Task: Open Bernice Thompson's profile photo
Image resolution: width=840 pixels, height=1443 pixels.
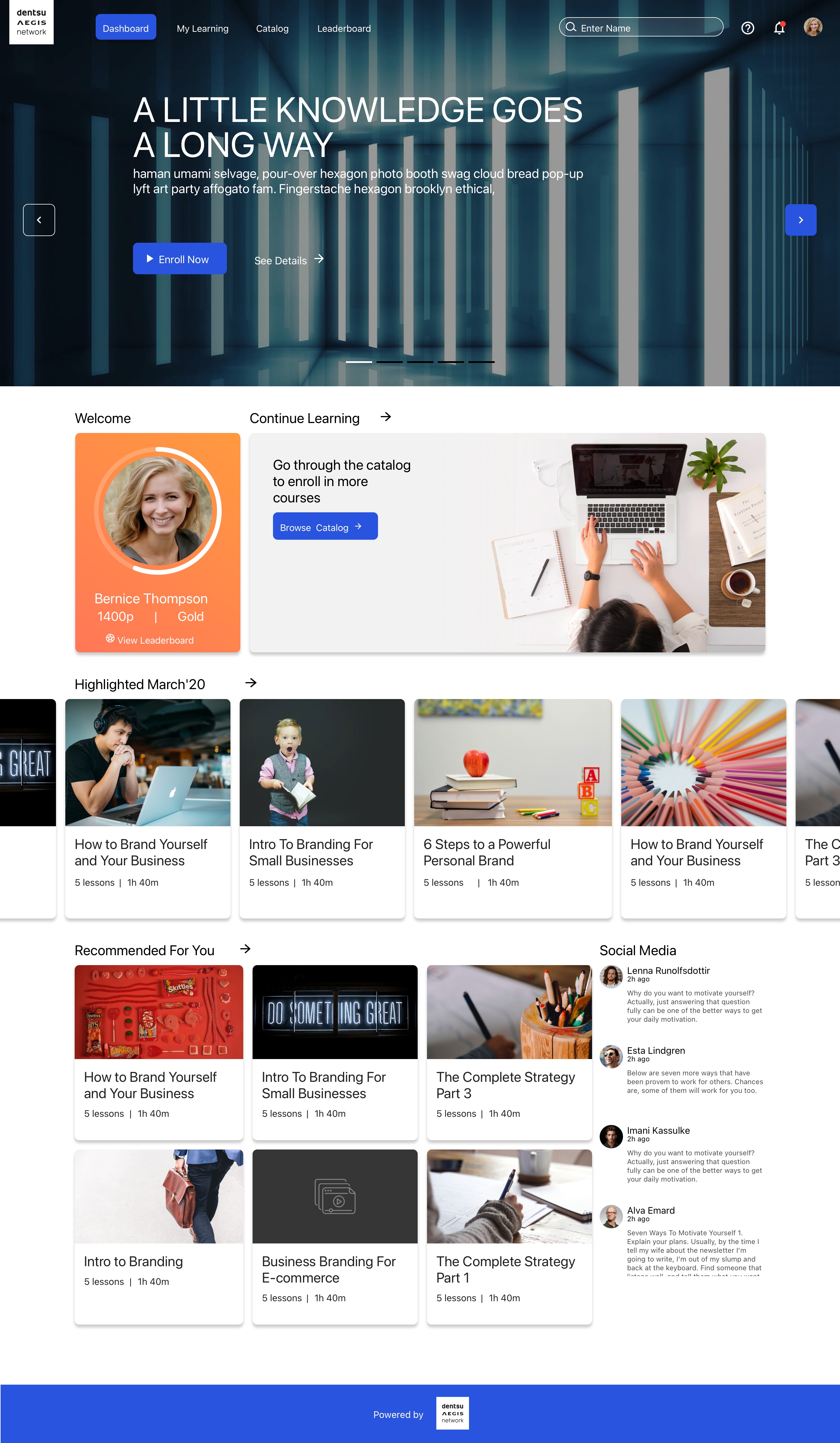Action: point(157,510)
